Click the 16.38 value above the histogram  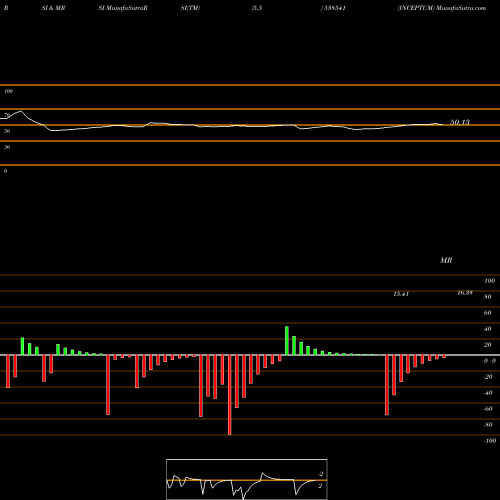(x=465, y=293)
